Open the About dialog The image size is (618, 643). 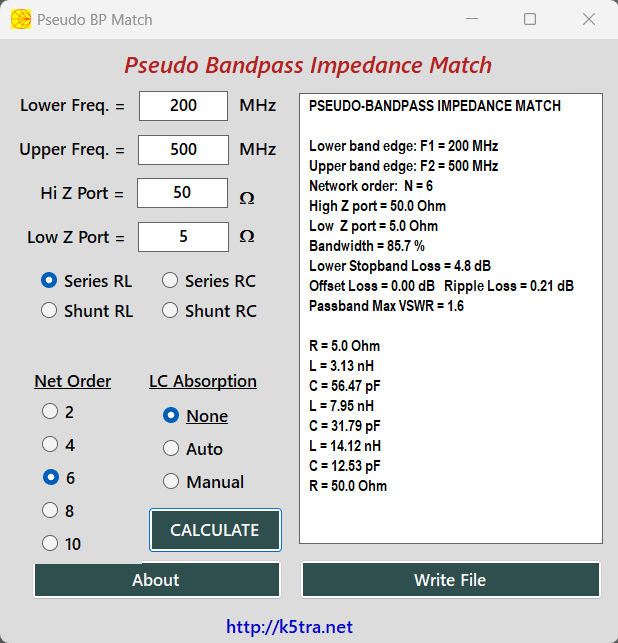click(156, 580)
